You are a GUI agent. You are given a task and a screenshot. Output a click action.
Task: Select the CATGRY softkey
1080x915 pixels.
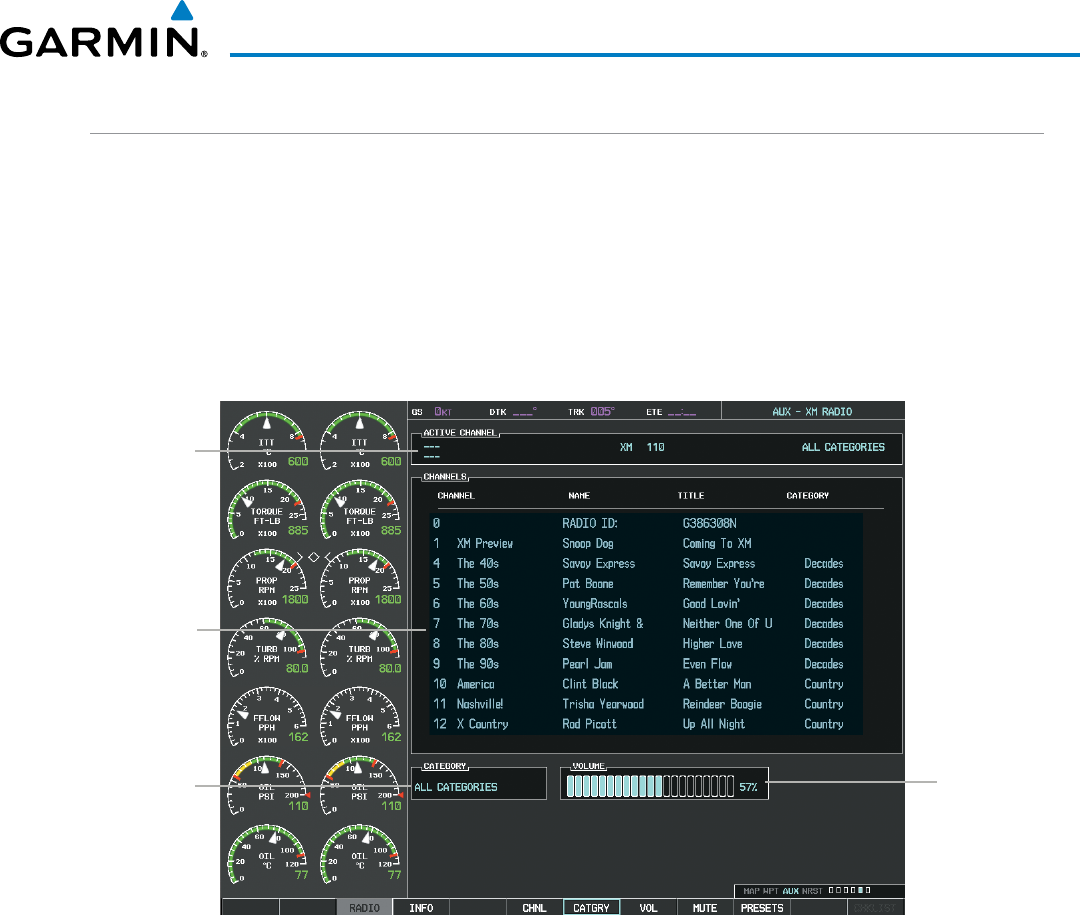point(591,907)
